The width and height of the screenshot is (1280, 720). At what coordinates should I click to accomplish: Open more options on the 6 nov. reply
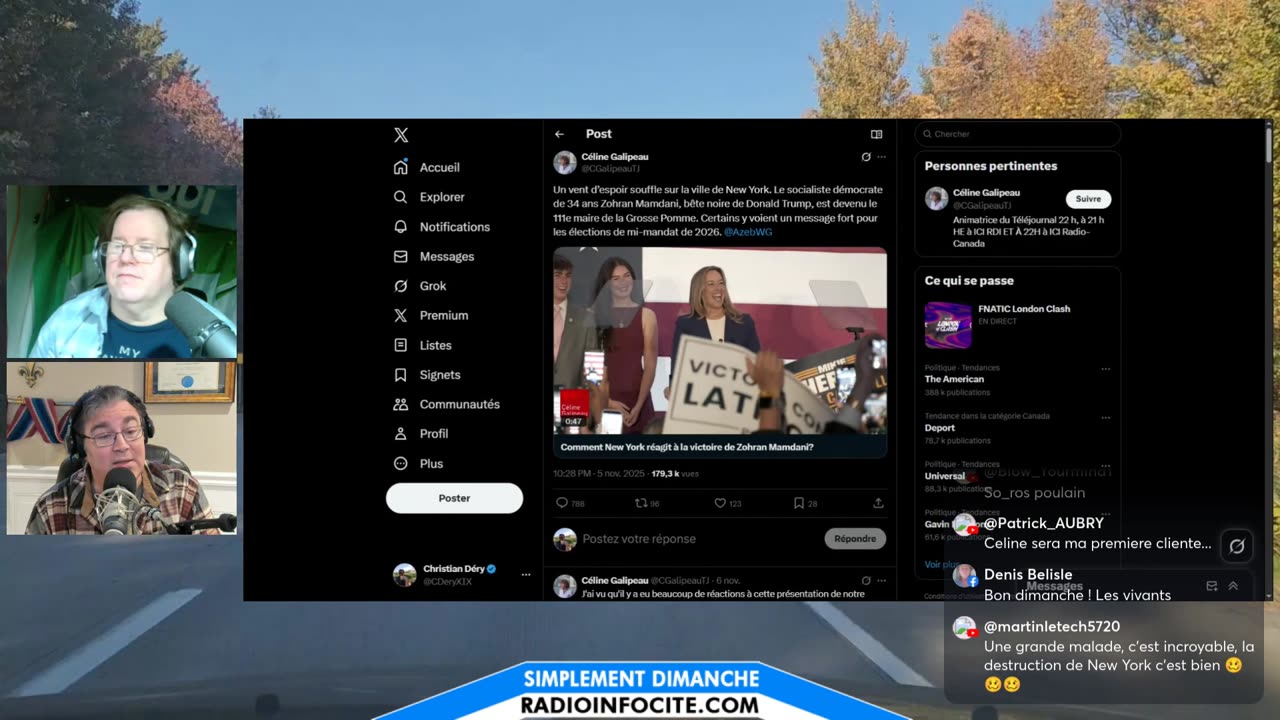[881, 580]
